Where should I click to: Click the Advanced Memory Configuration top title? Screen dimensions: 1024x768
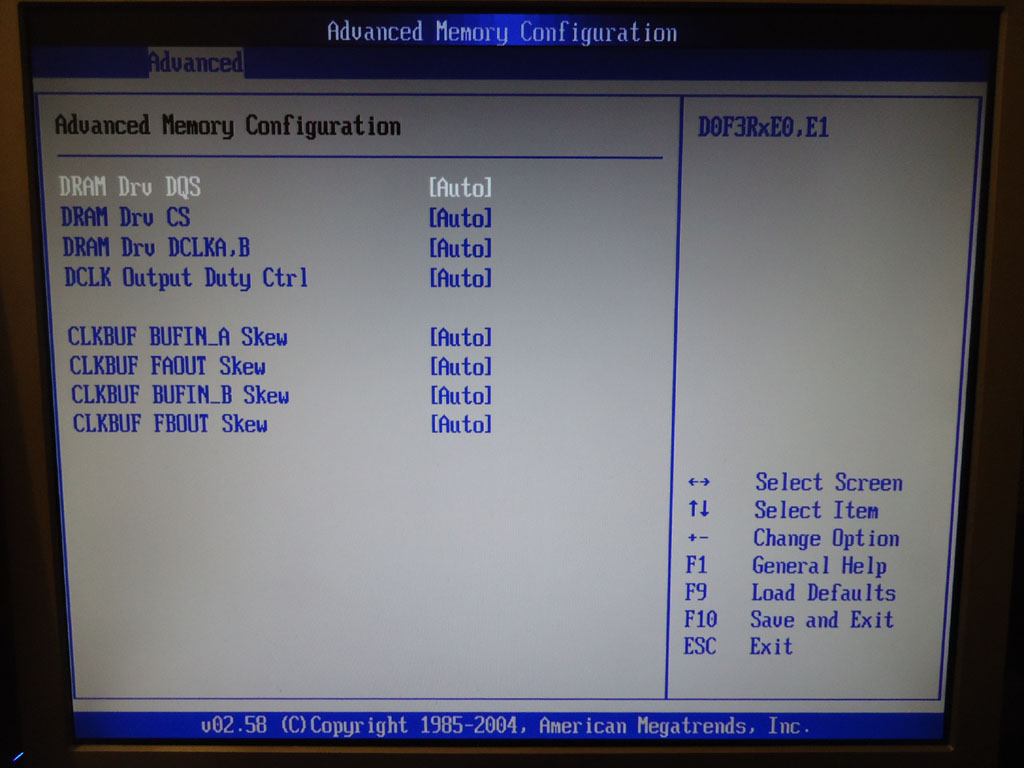[x=502, y=32]
